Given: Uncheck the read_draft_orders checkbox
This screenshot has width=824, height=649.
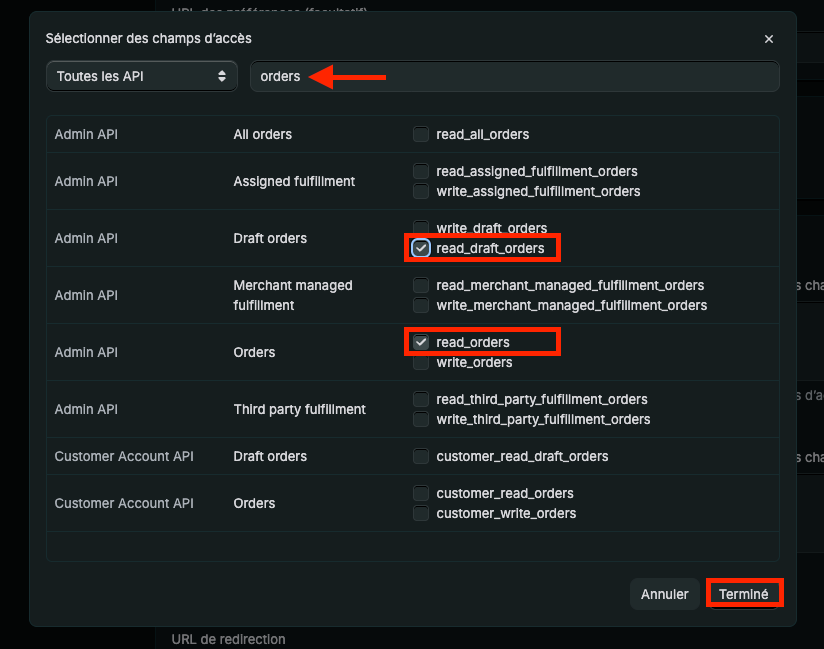Looking at the screenshot, I should point(421,248).
